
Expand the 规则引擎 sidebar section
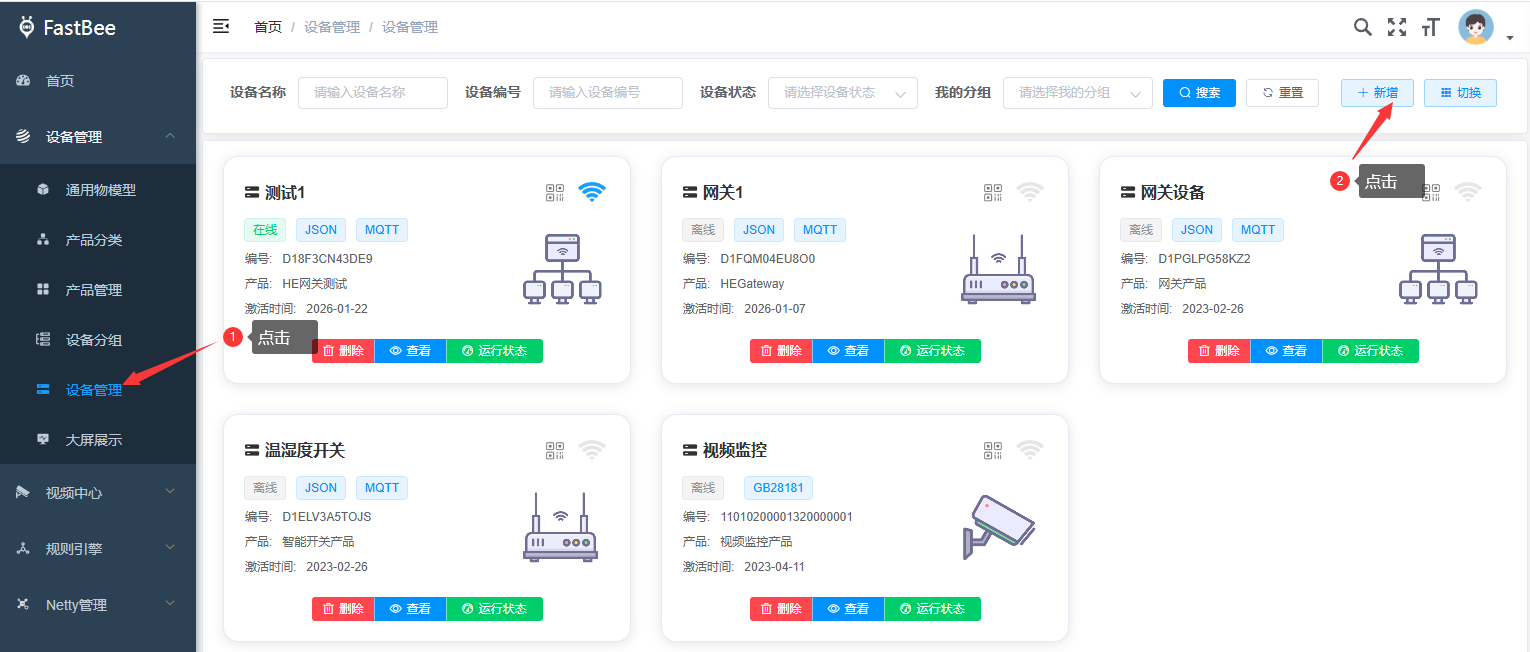(97, 548)
